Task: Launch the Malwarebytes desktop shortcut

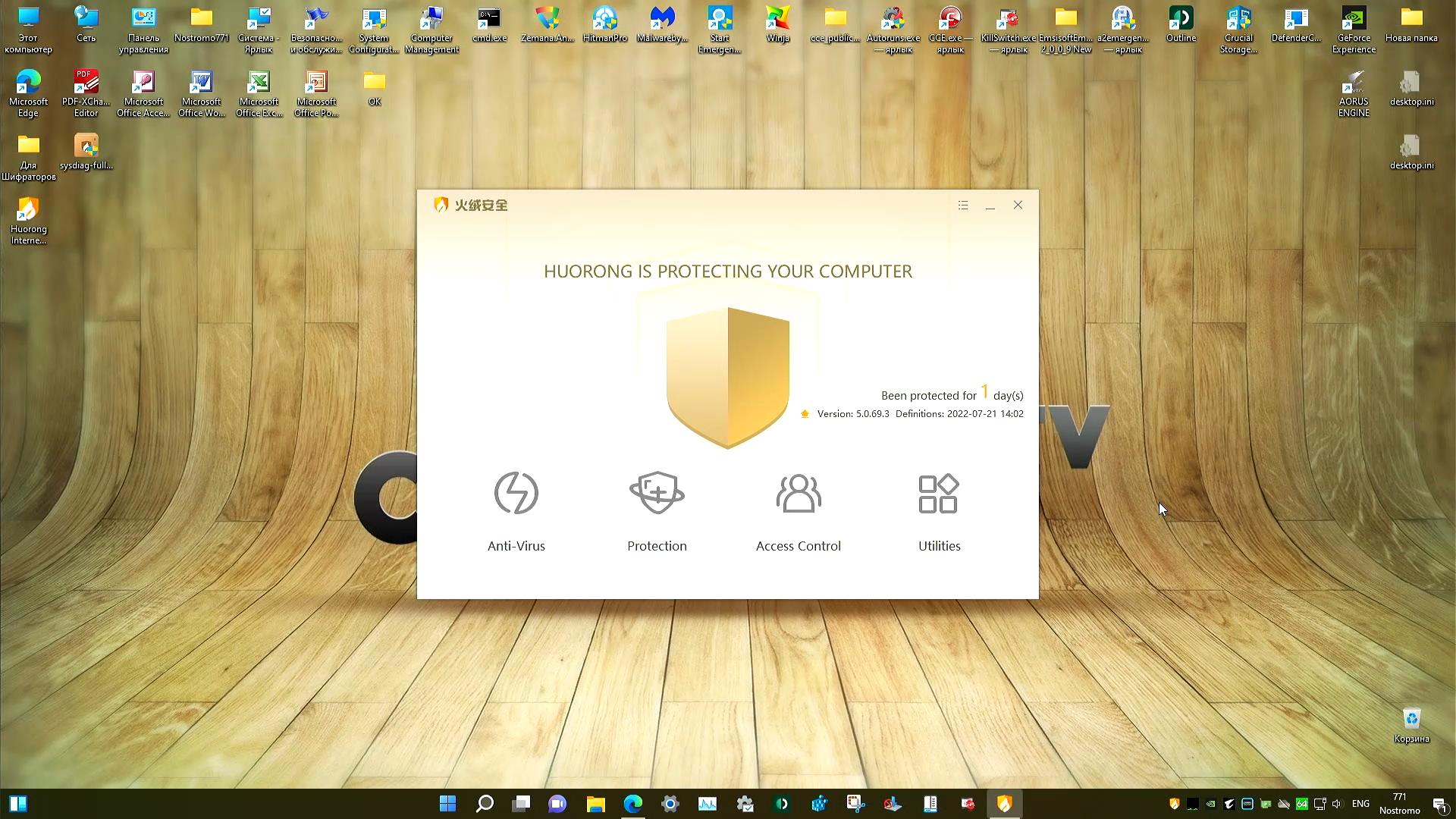Action: tap(662, 23)
